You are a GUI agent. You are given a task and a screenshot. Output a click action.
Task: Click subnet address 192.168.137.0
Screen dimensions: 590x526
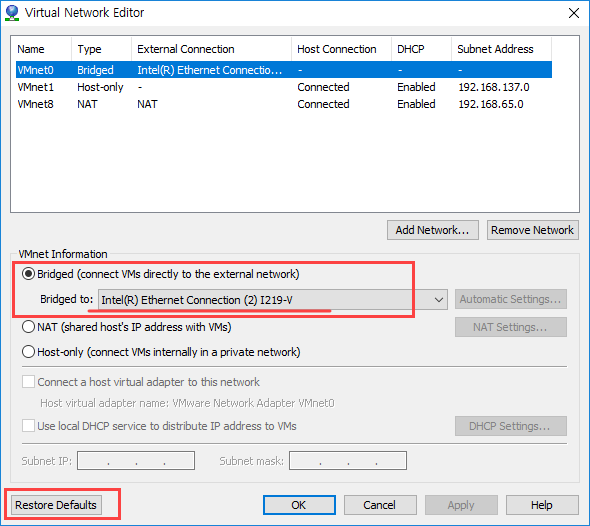[494, 87]
